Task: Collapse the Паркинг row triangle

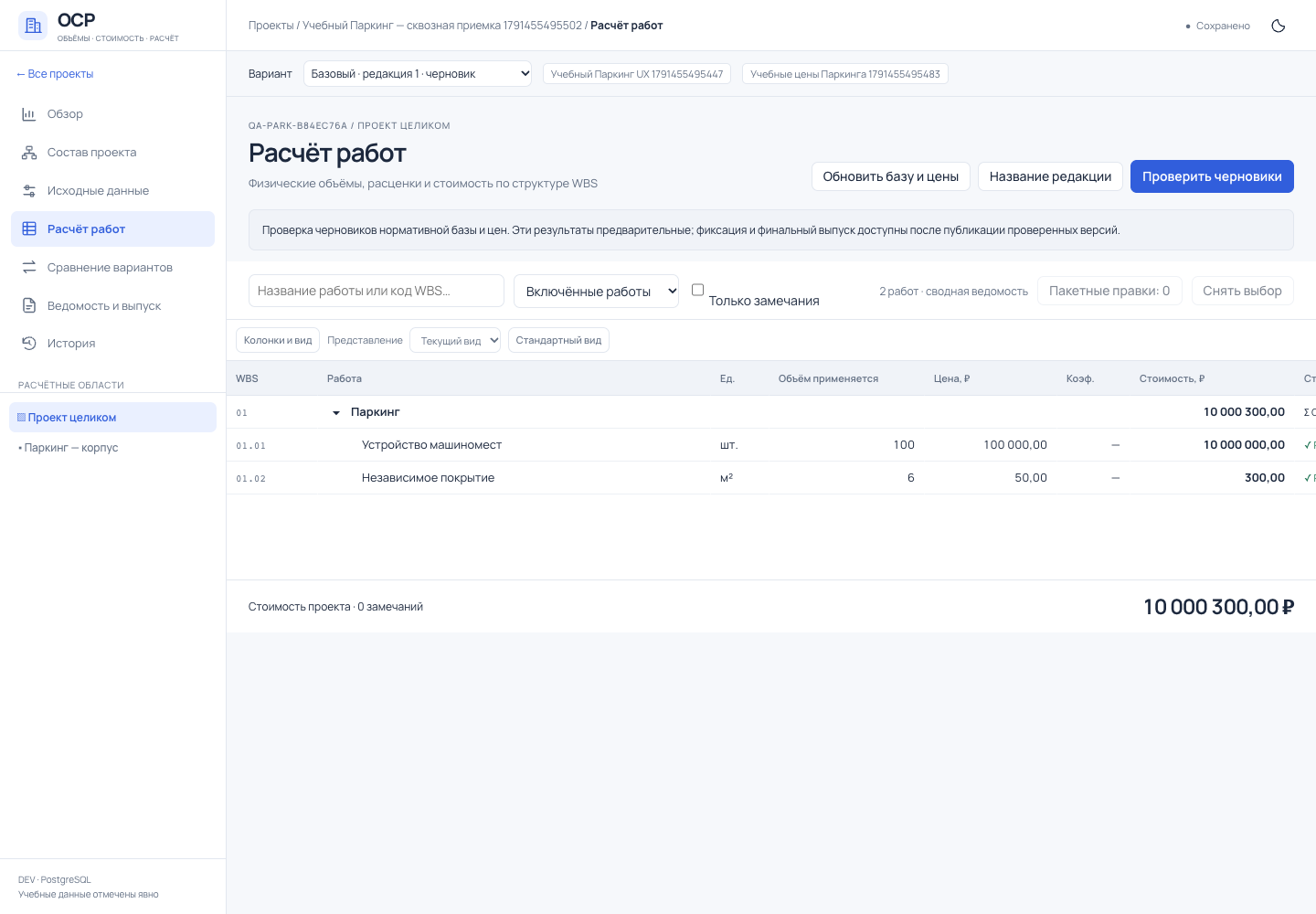Action: (336, 413)
